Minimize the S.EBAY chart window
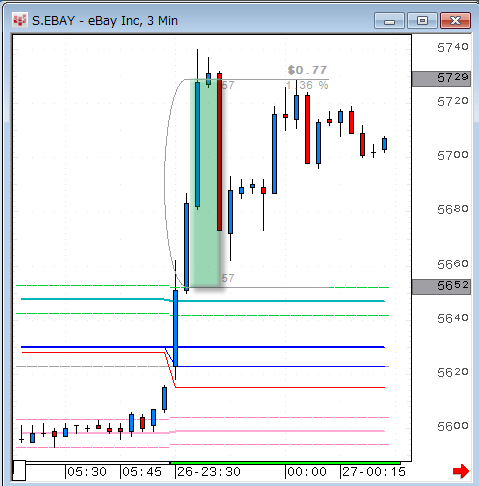 click(x=389, y=21)
